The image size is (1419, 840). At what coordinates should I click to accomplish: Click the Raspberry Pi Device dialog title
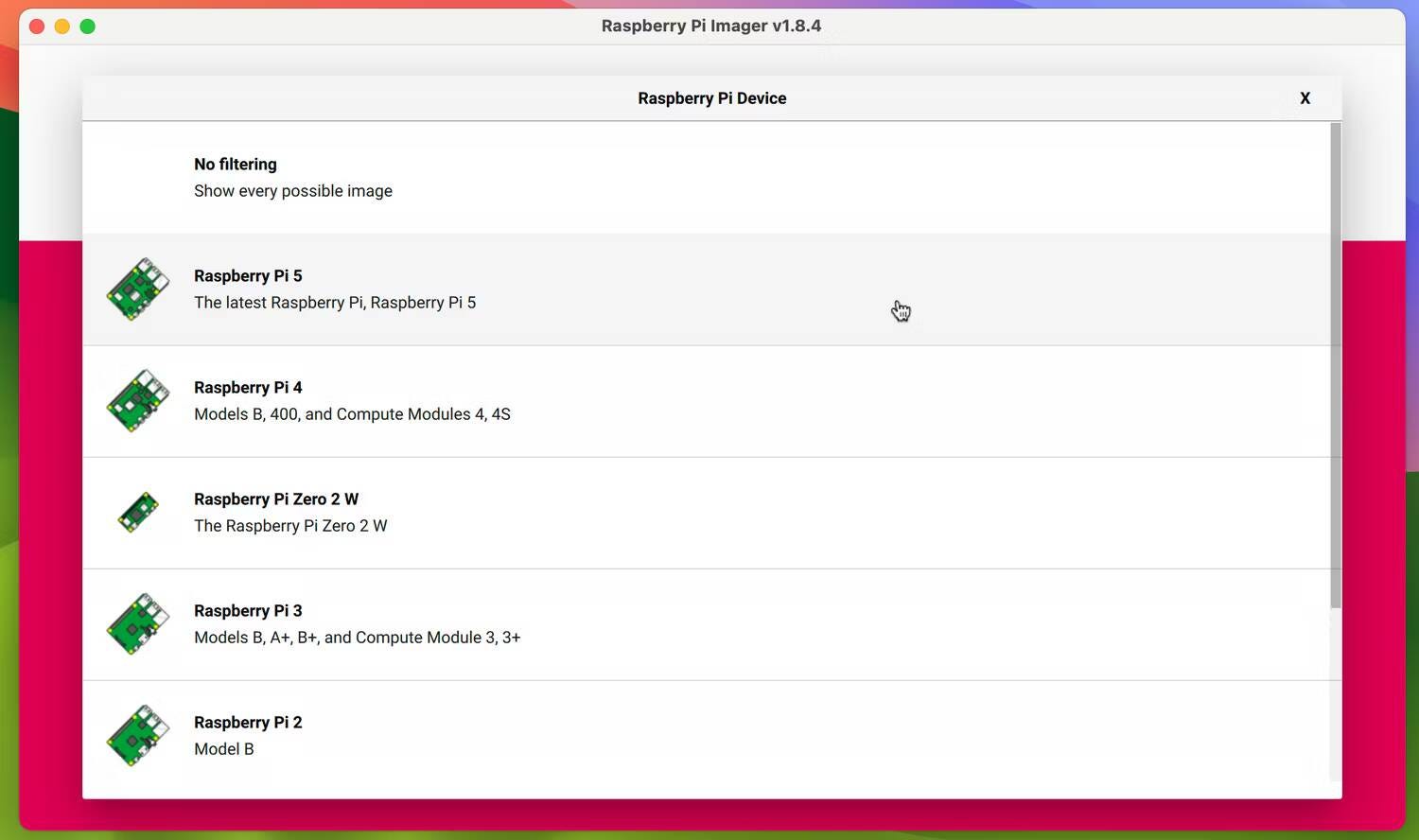(x=711, y=97)
